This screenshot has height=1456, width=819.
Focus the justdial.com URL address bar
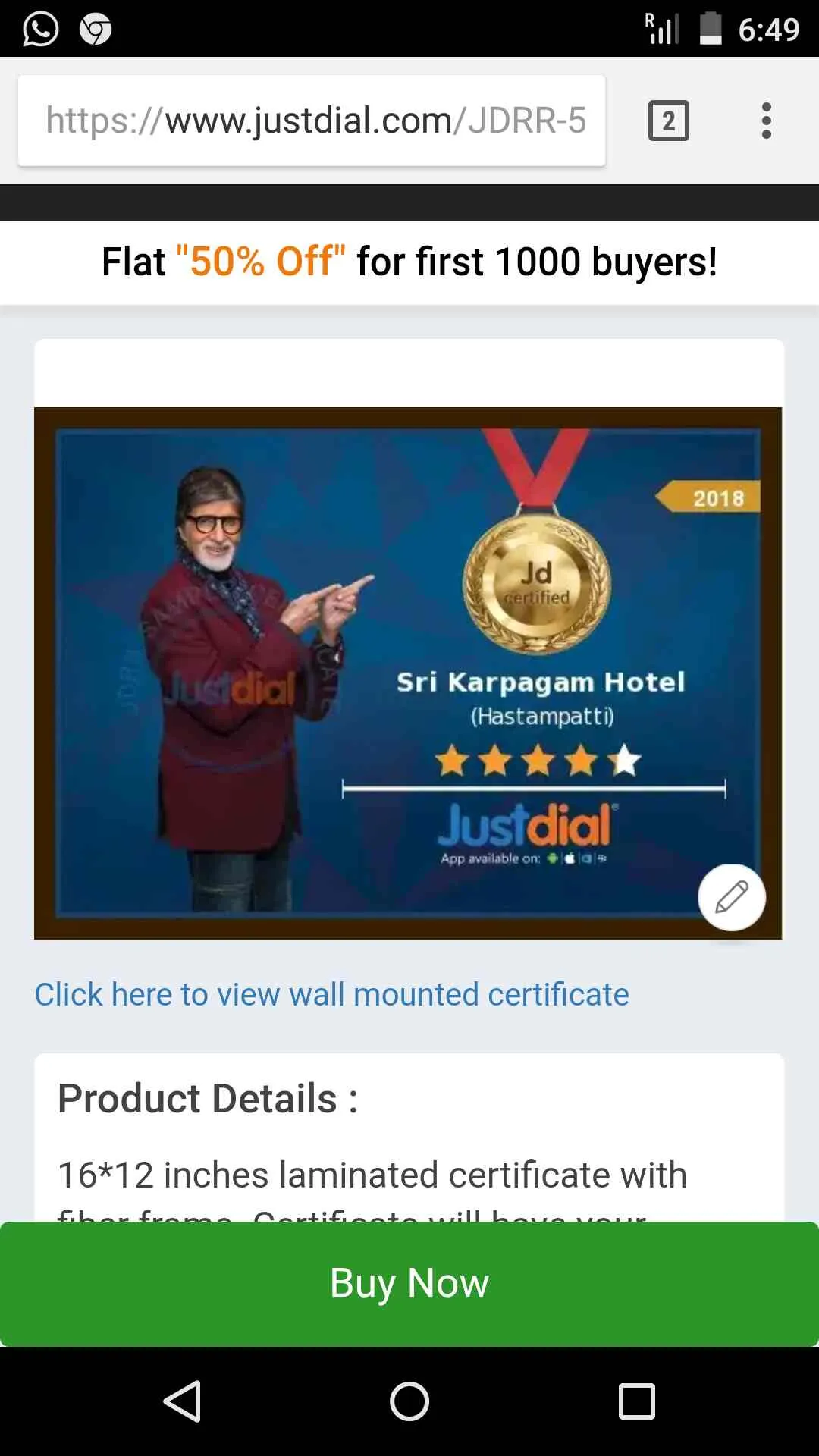point(312,121)
